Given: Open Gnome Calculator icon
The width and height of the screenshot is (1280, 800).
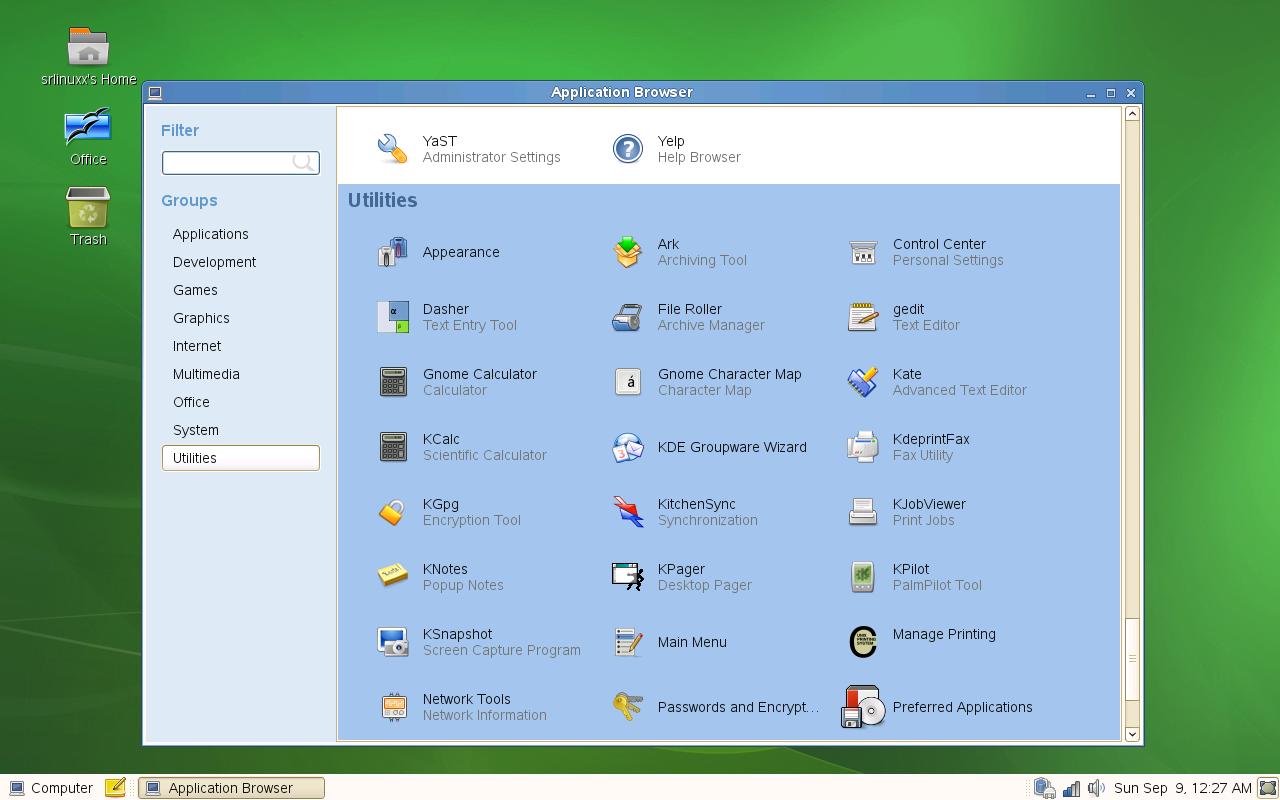Looking at the screenshot, I should (x=392, y=382).
